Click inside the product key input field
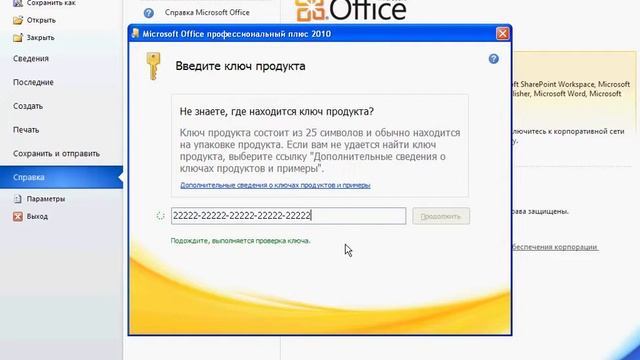Screen dimensions: 640x360 [288, 216]
